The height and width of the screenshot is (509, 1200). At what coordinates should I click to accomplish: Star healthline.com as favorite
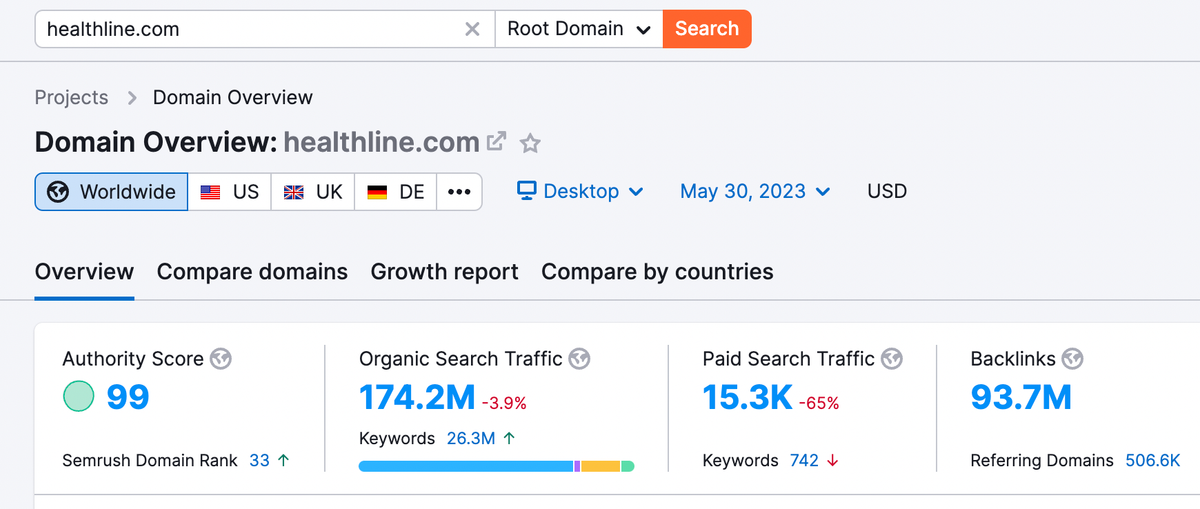tap(530, 144)
